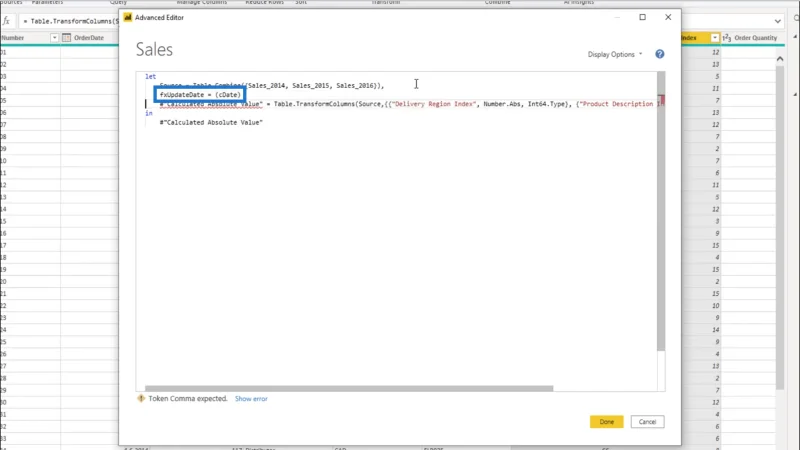Click the Show error link
Image resolution: width=800 pixels, height=450 pixels.
(x=251, y=398)
